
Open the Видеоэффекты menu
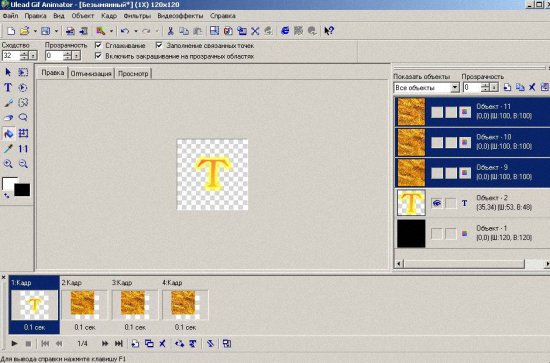click(x=180, y=16)
